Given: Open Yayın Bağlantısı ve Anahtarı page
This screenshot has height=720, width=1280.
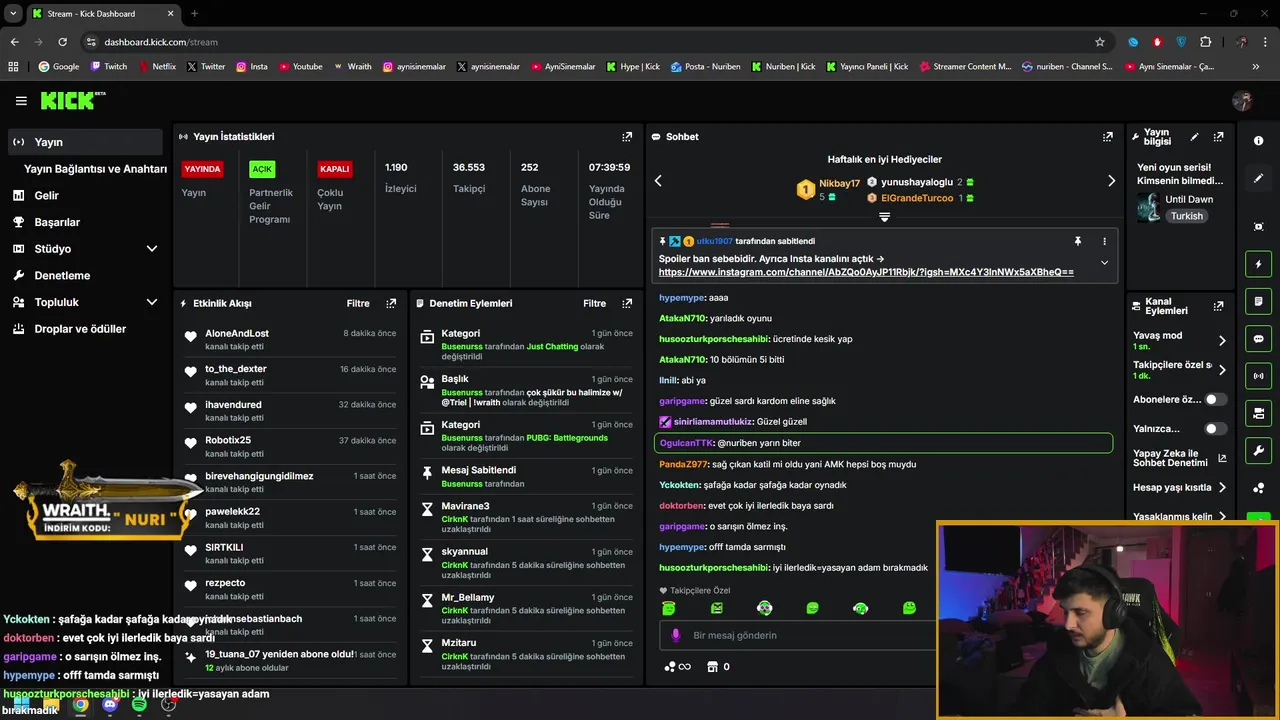Looking at the screenshot, I should (95, 169).
